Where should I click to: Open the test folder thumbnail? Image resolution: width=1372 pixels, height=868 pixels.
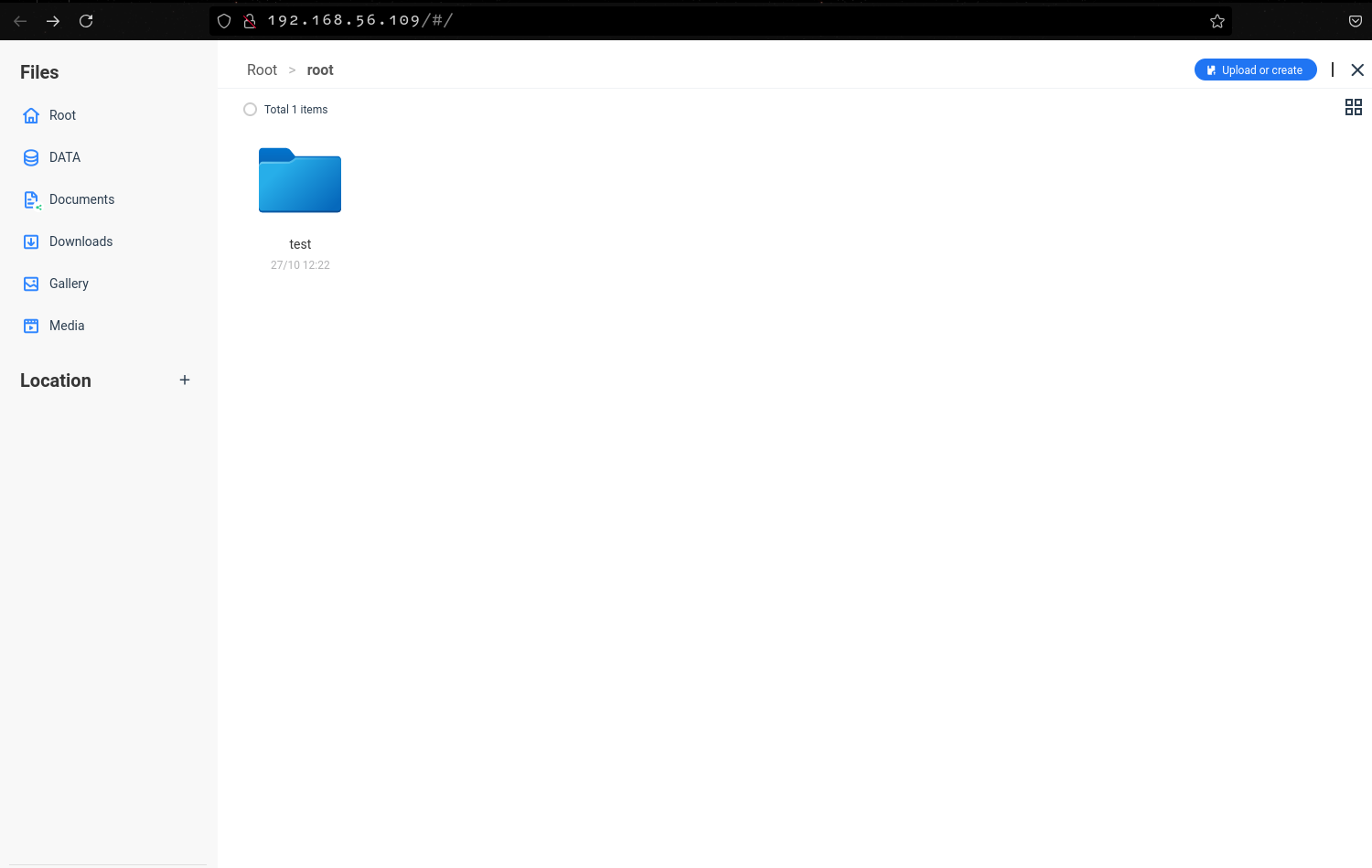300,180
